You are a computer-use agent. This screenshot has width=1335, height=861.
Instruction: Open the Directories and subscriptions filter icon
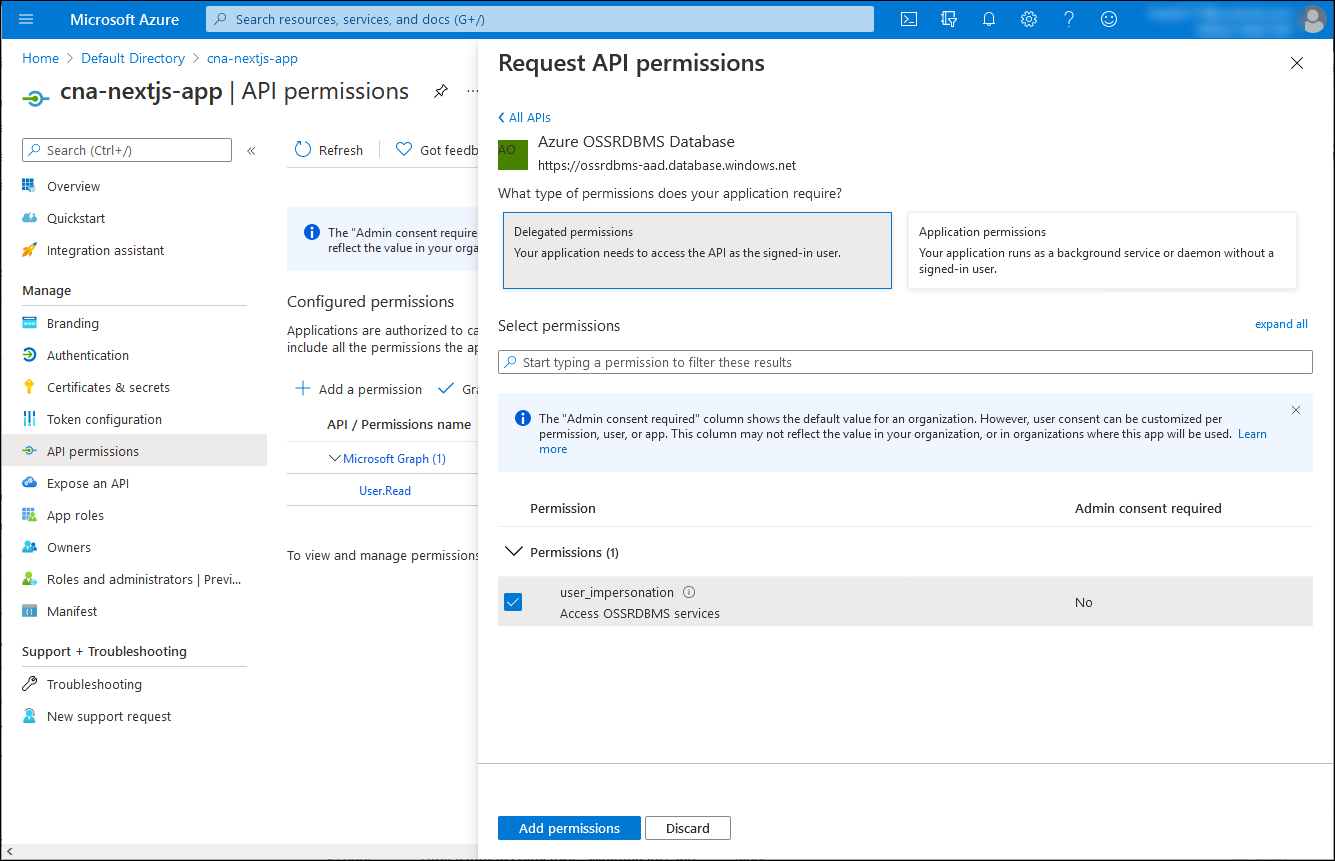pyautogui.click(x=949, y=19)
